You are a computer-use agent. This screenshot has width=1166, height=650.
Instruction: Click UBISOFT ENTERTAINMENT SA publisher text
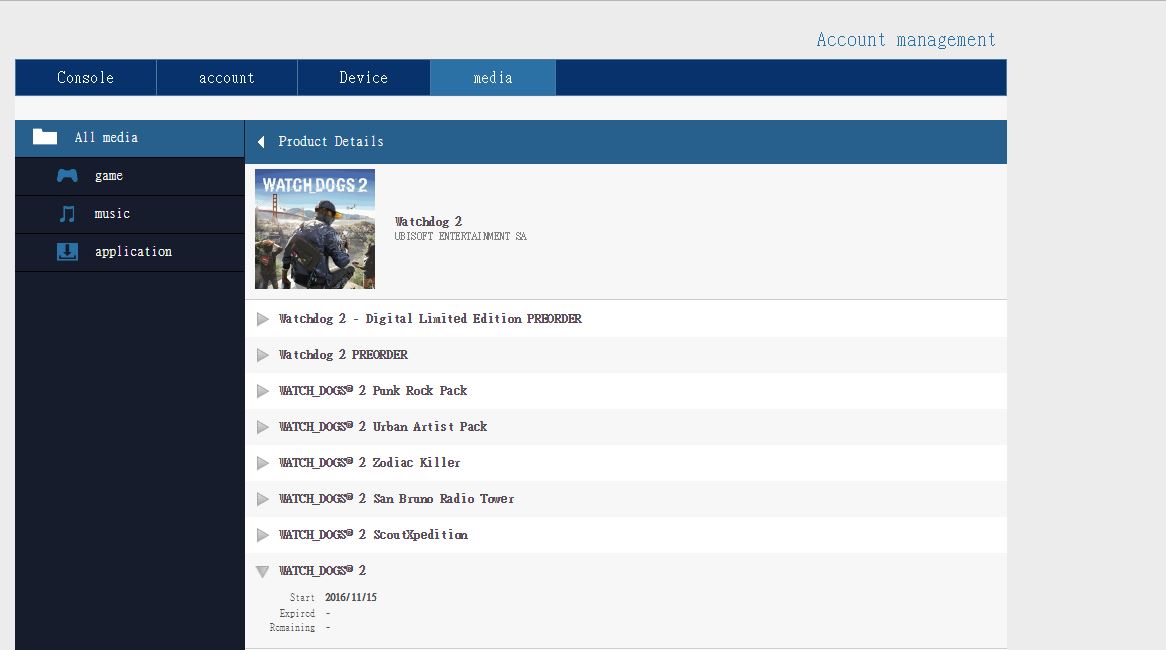pyautogui.click(x=460, y=236)
